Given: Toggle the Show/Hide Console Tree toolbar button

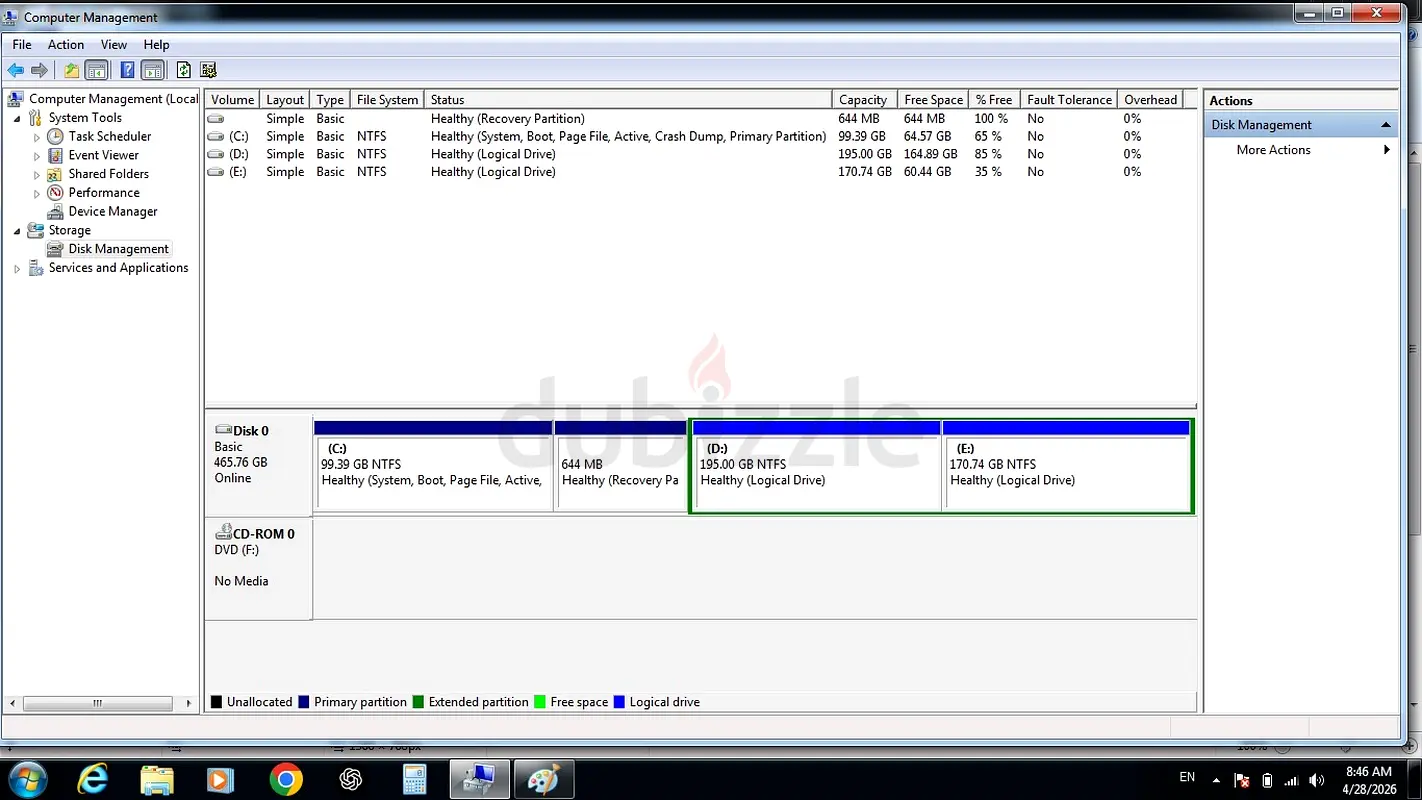Looking at the screenshot, I should (96, 70).
